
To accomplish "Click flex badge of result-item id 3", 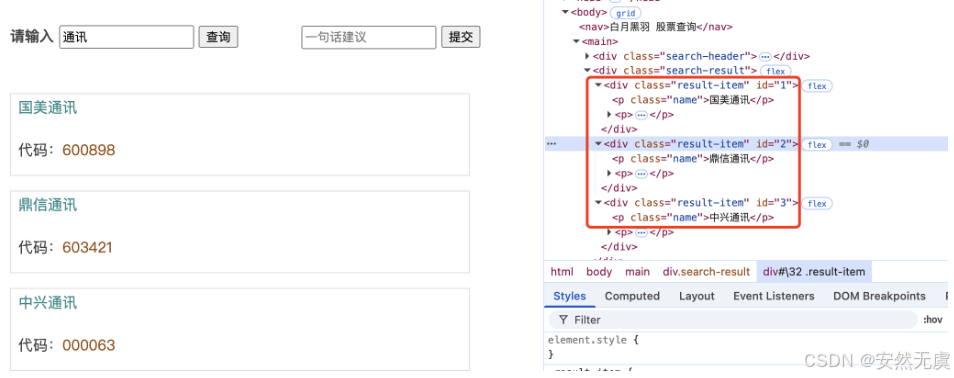I will [817, 203].
